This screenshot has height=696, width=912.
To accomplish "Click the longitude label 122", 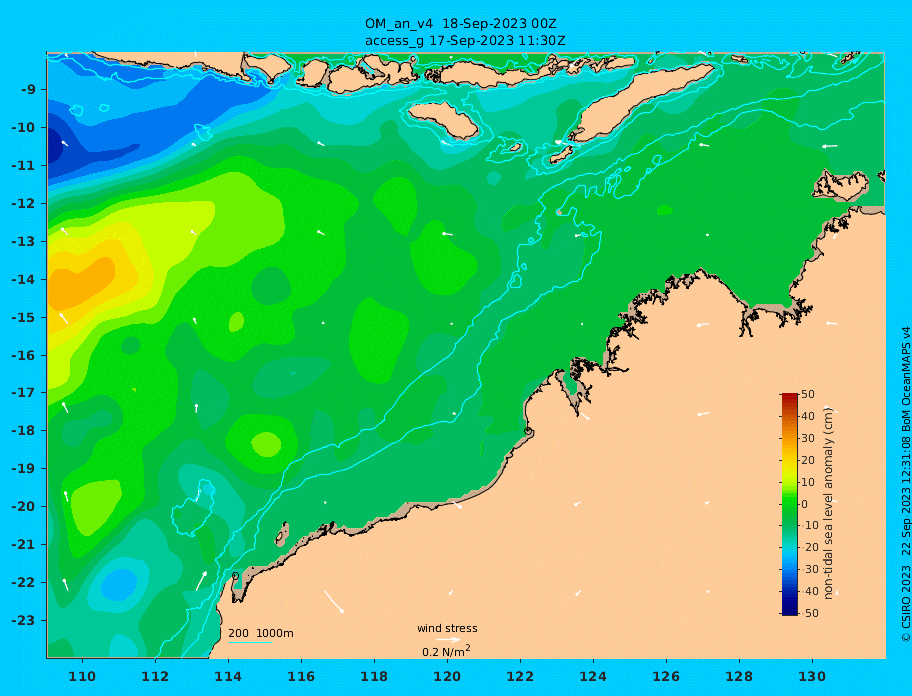I will tap(520, 677).
